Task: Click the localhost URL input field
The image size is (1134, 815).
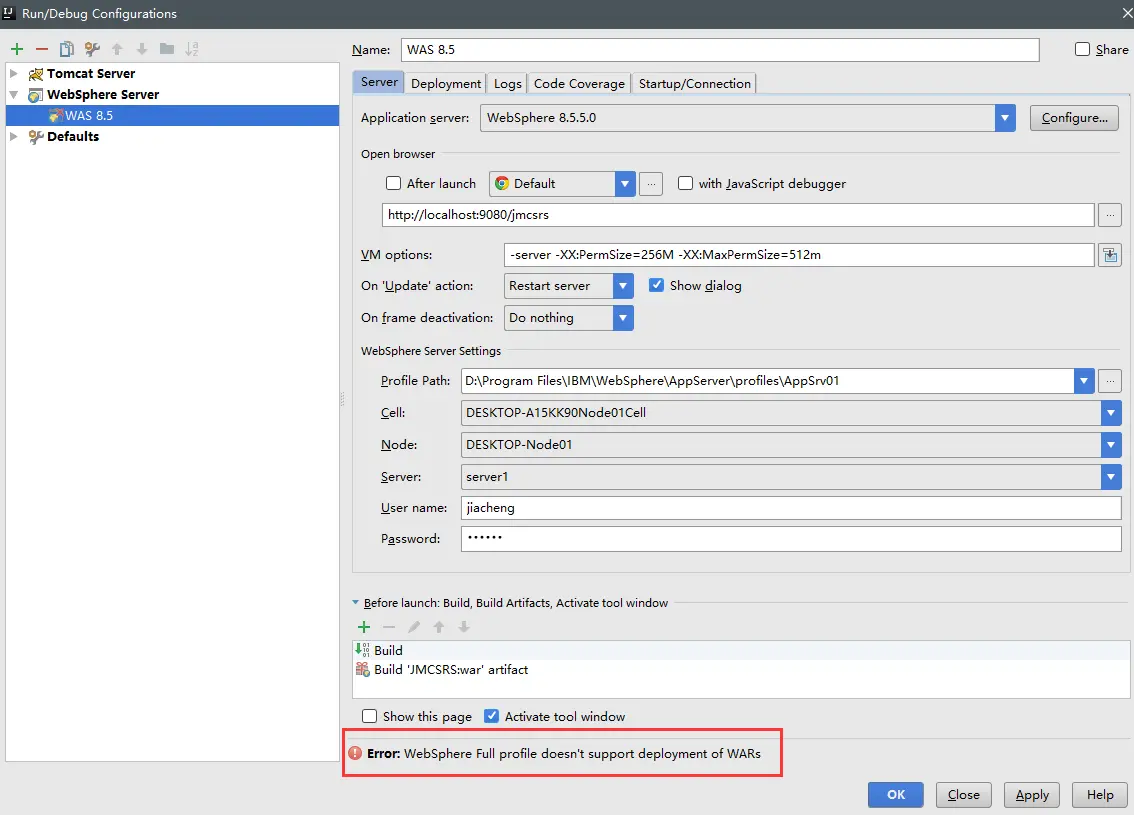Action: coord(738,215)
